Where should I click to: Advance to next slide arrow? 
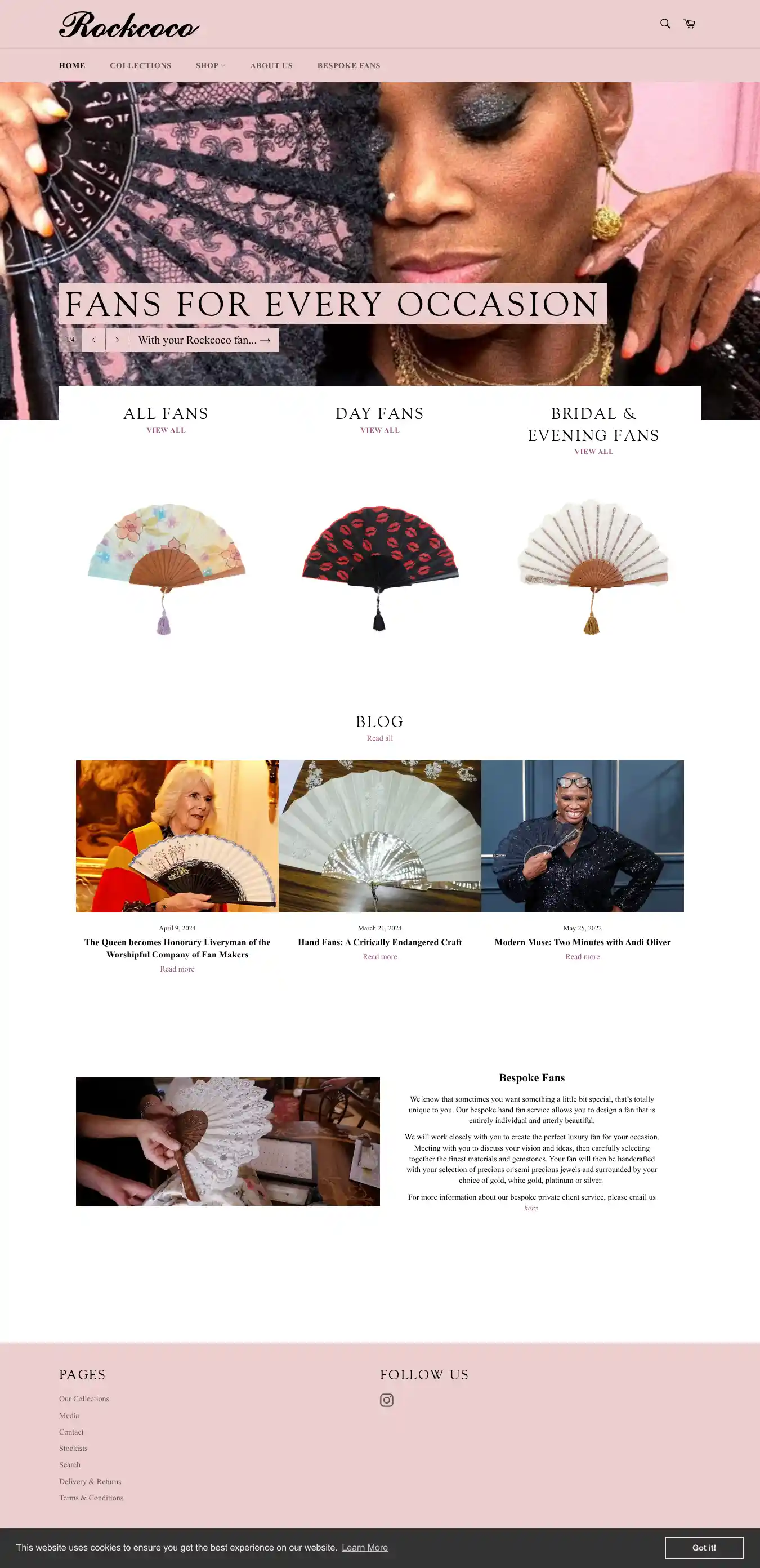(x=118, y=340)
